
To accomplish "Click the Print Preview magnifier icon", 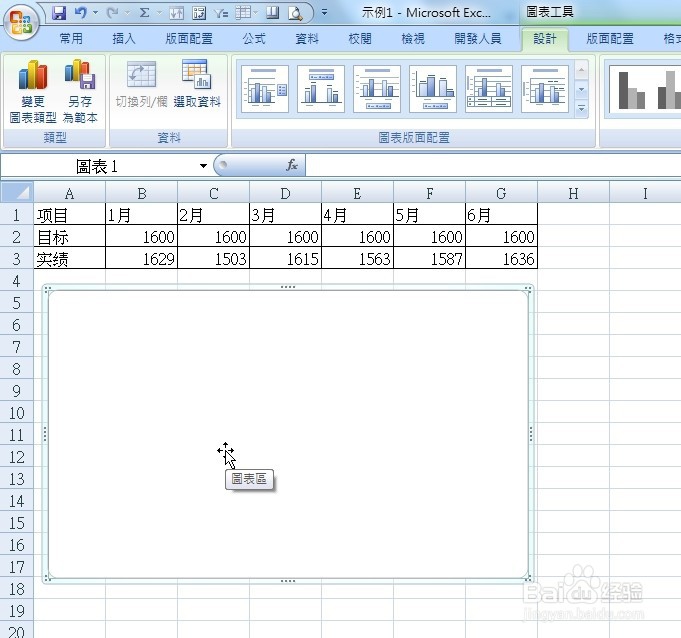I will coord(295,13).
